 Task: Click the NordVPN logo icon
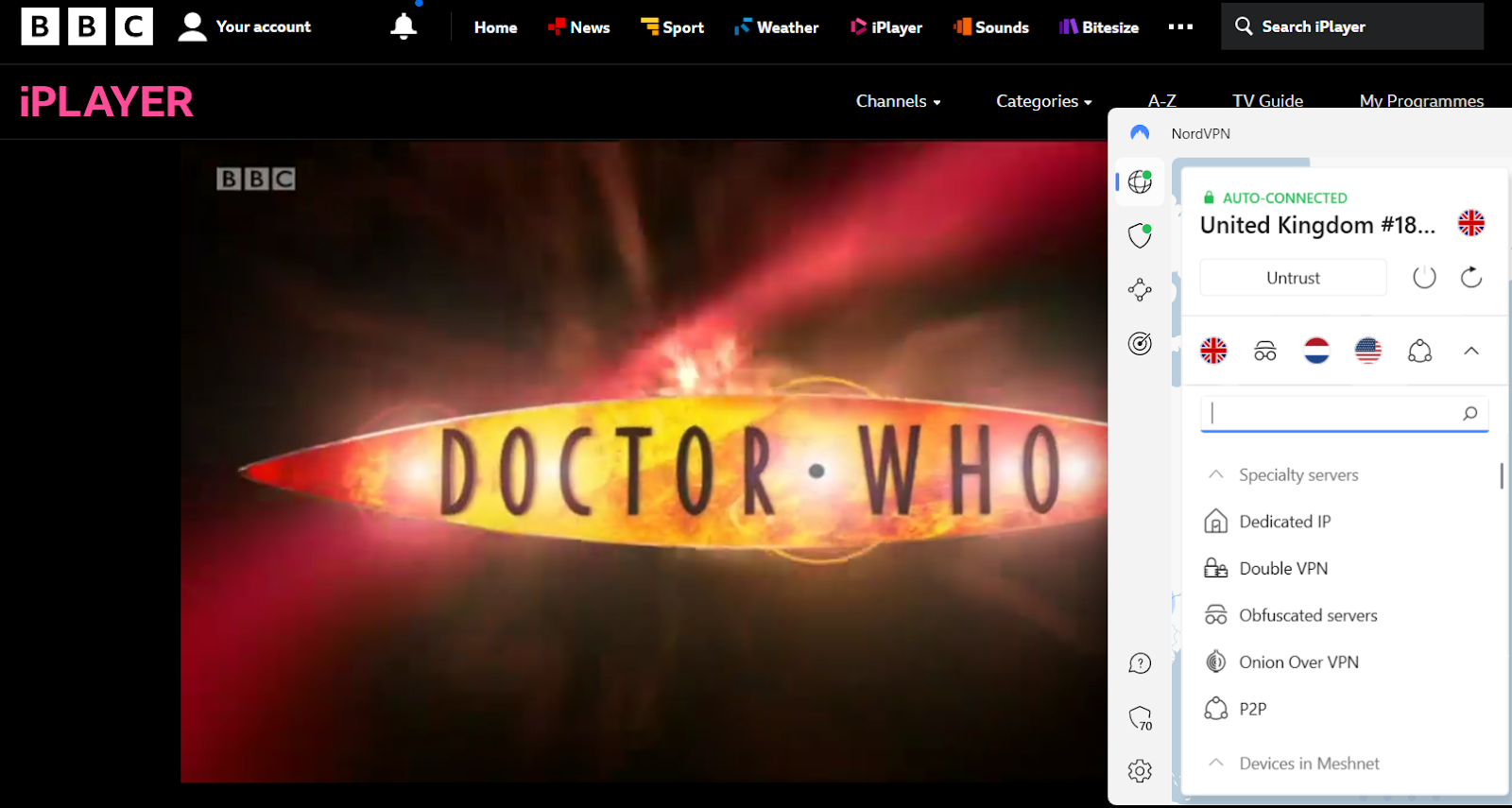point(1140,133)
